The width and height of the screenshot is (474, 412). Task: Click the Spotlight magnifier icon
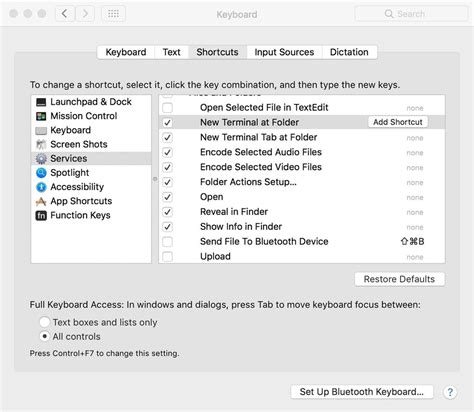[x=41, y=173]
